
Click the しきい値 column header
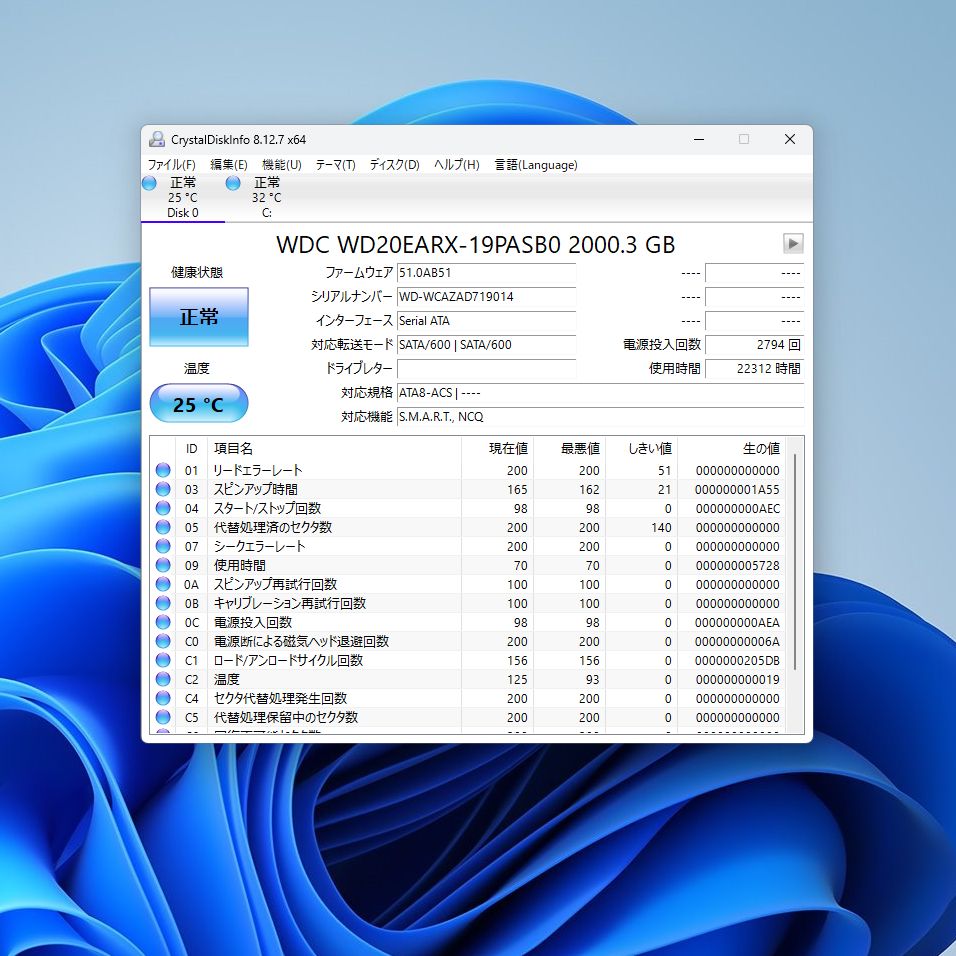point(641,449)
